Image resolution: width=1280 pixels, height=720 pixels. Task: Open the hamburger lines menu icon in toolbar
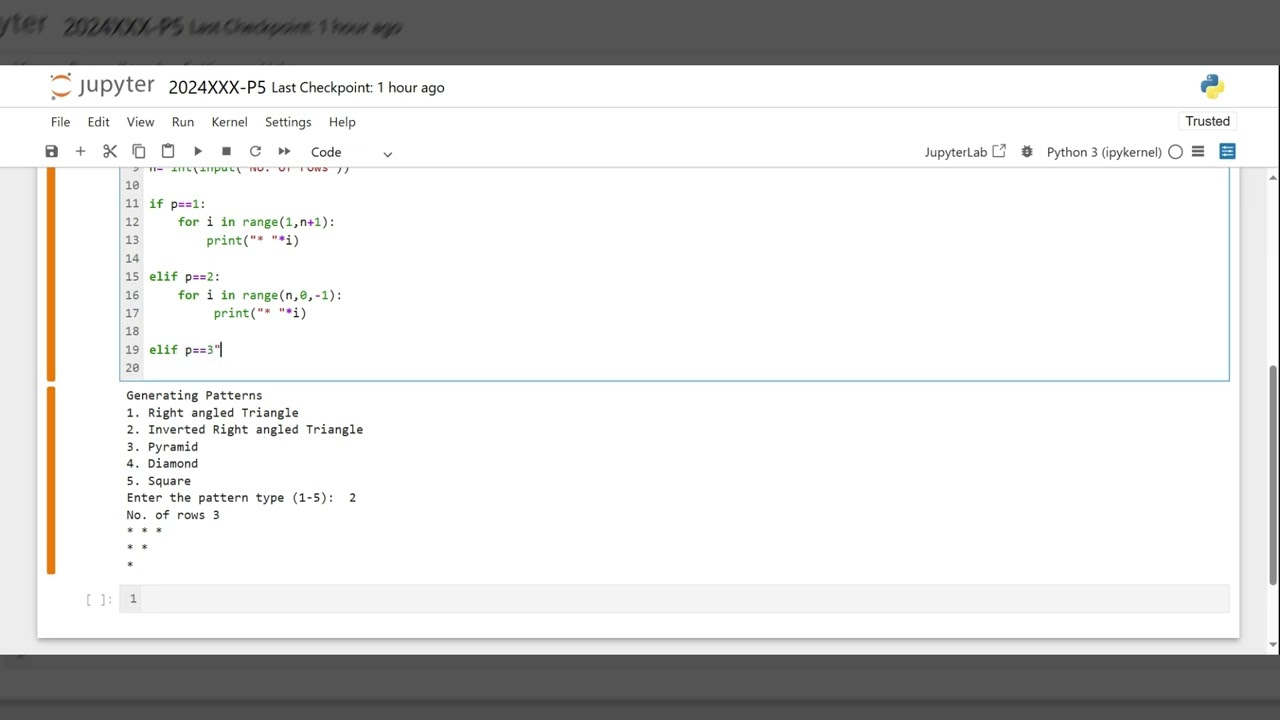tap(1198, 152)
